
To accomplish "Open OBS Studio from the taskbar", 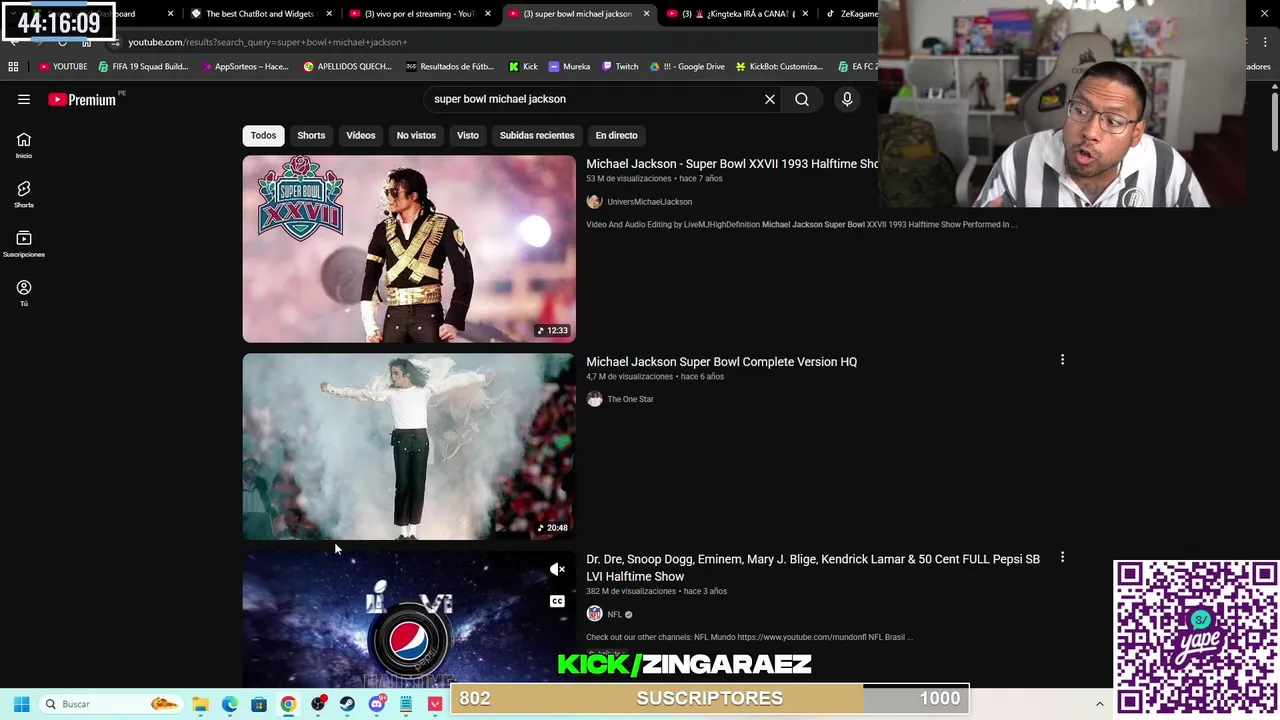I will click(x=318, y=704).
